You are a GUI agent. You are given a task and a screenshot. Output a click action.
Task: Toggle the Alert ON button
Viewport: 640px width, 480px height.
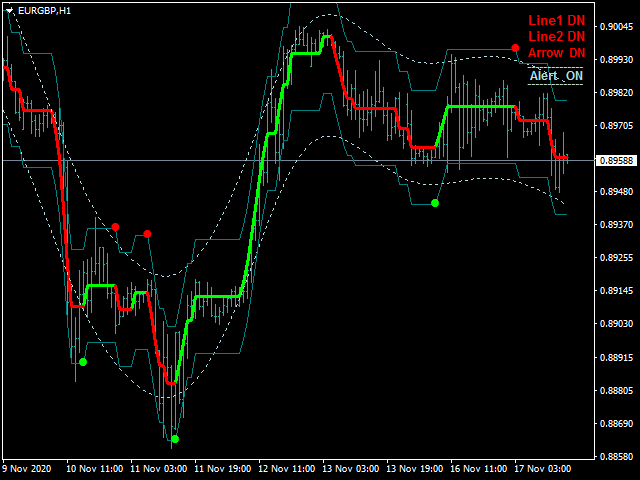point(557,76)
